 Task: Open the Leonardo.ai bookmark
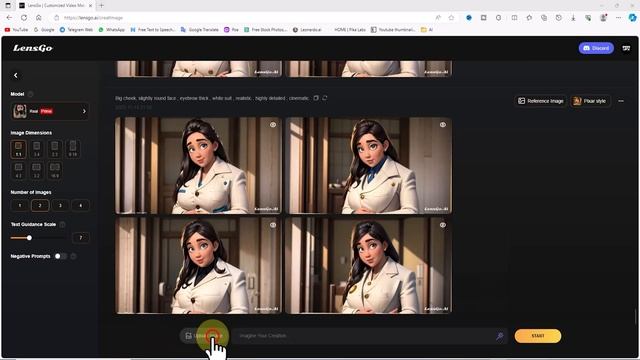pos(307,30)
